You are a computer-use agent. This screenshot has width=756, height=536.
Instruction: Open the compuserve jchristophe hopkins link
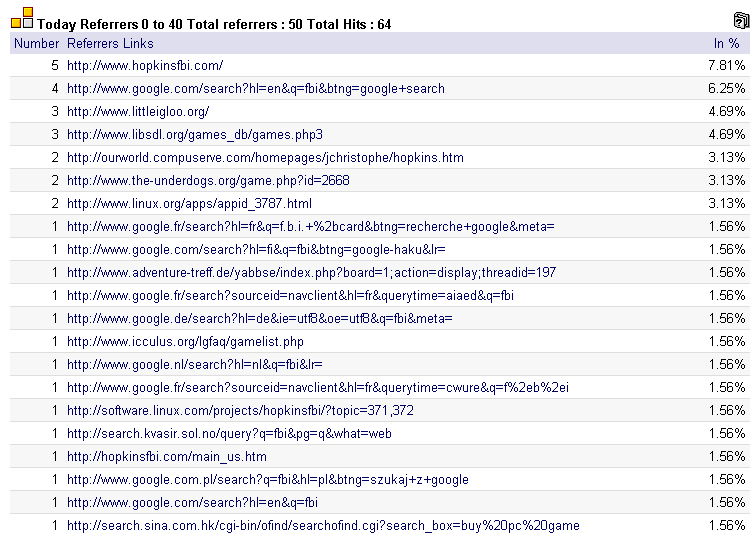tap(265, 158)
